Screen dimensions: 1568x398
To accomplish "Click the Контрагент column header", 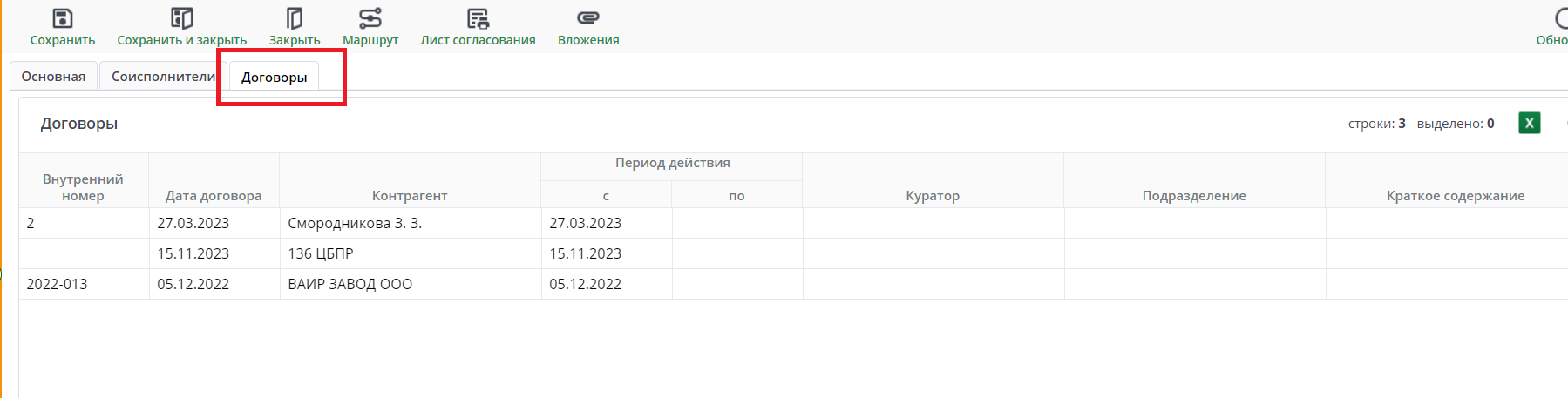I will pyautogui.click(x=410, y=196).
